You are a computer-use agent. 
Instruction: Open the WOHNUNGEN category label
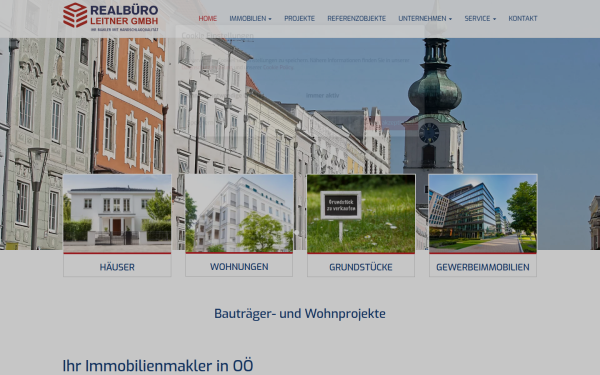(239, 267)
